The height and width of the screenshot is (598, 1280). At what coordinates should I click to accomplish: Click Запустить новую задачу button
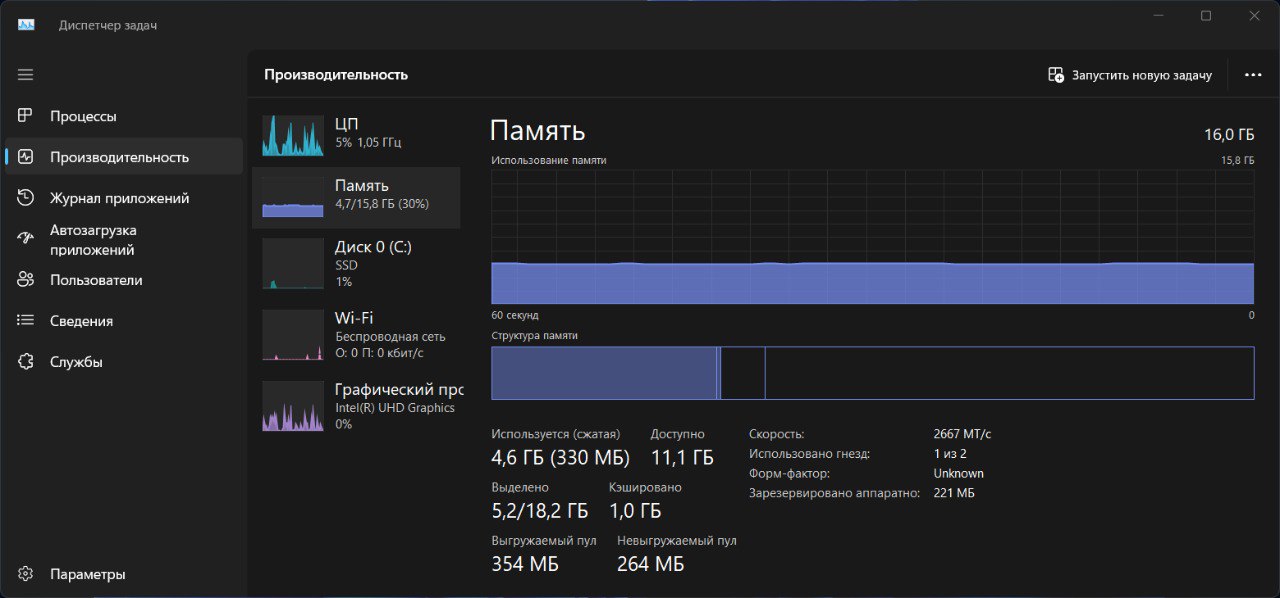point(1130,75)
